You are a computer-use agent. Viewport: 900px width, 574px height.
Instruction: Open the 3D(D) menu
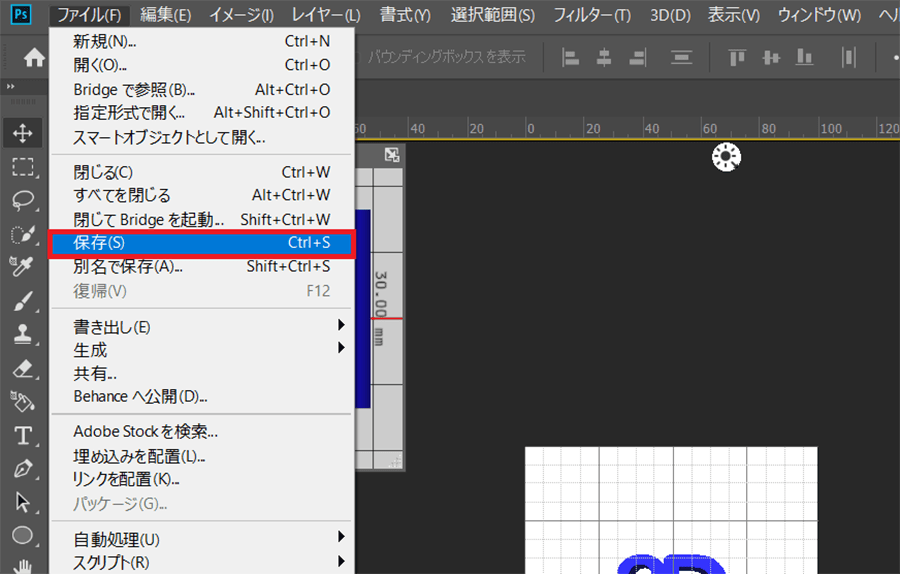pos(670,14)
